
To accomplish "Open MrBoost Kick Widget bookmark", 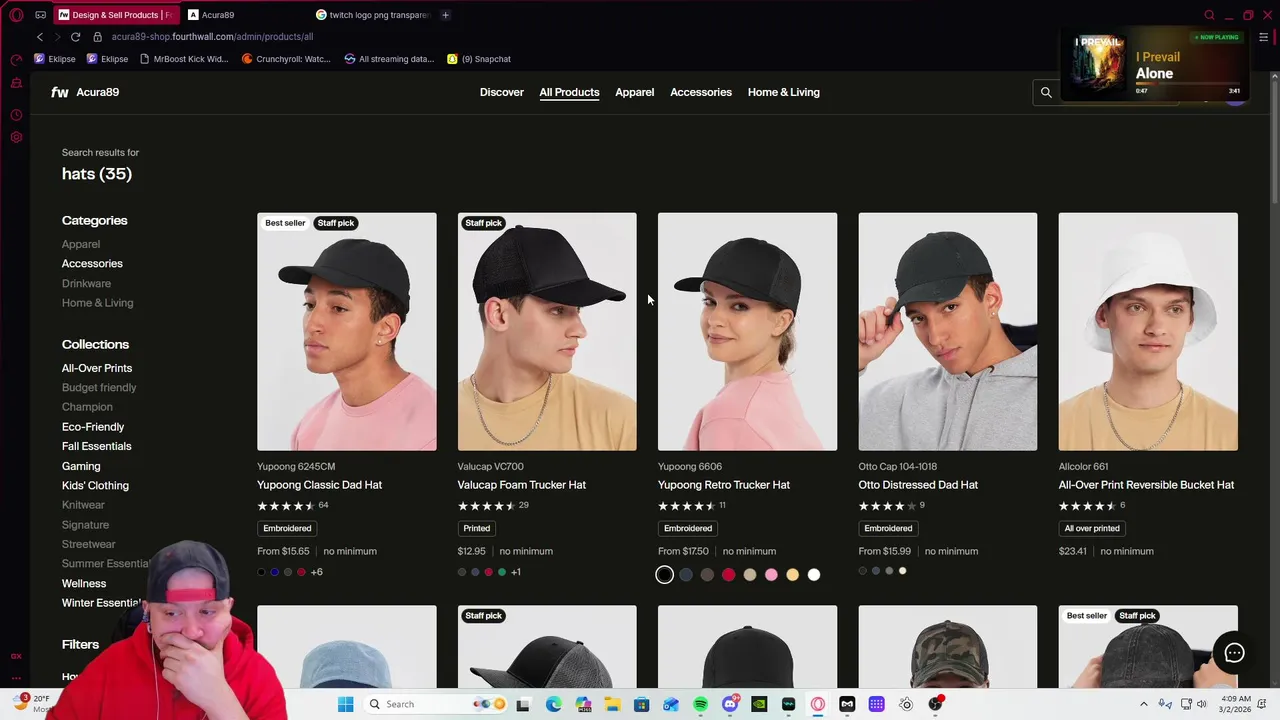I will tap(184, 59).
